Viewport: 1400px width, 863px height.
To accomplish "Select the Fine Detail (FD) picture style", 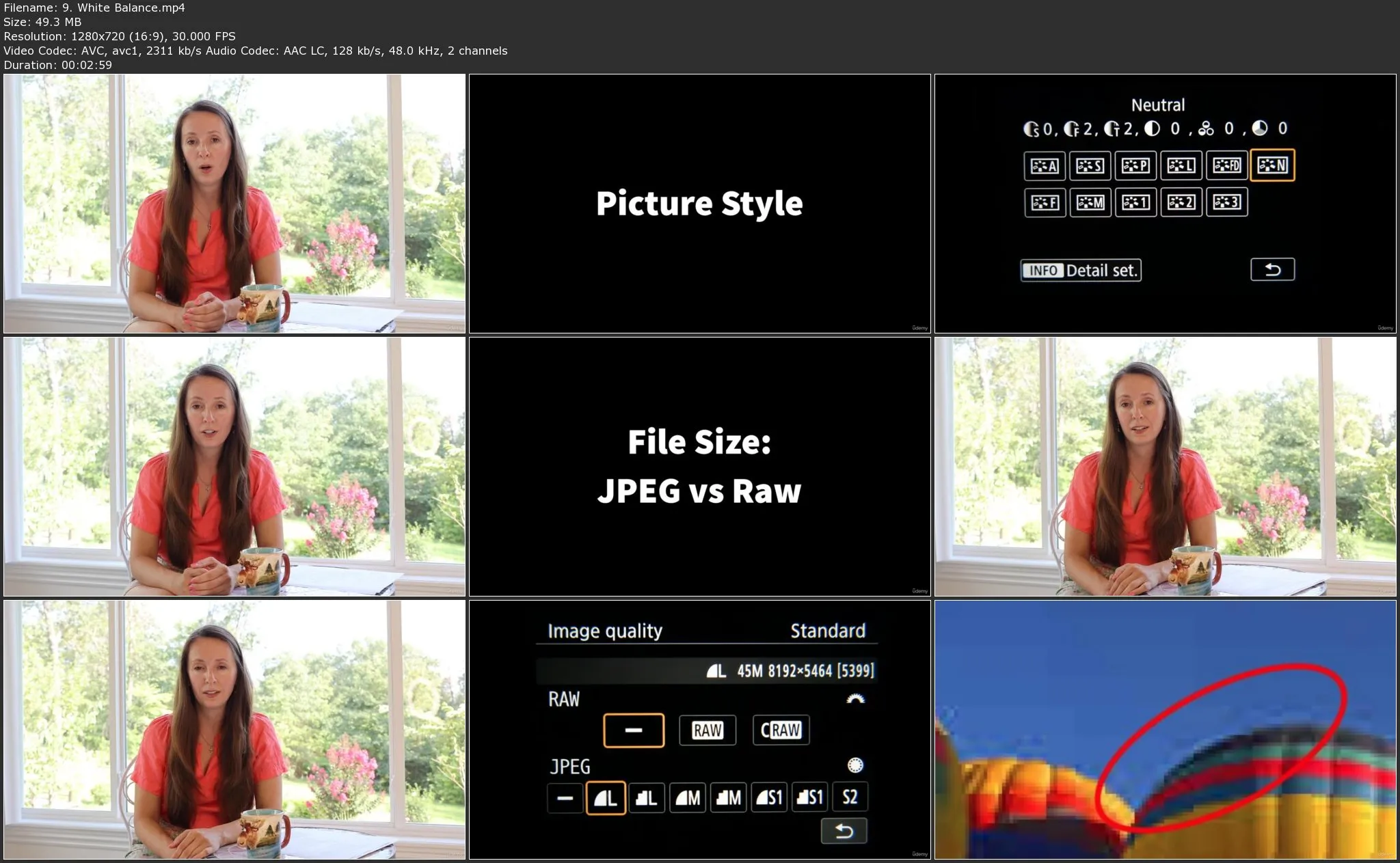I will [x=1226, y=165].
